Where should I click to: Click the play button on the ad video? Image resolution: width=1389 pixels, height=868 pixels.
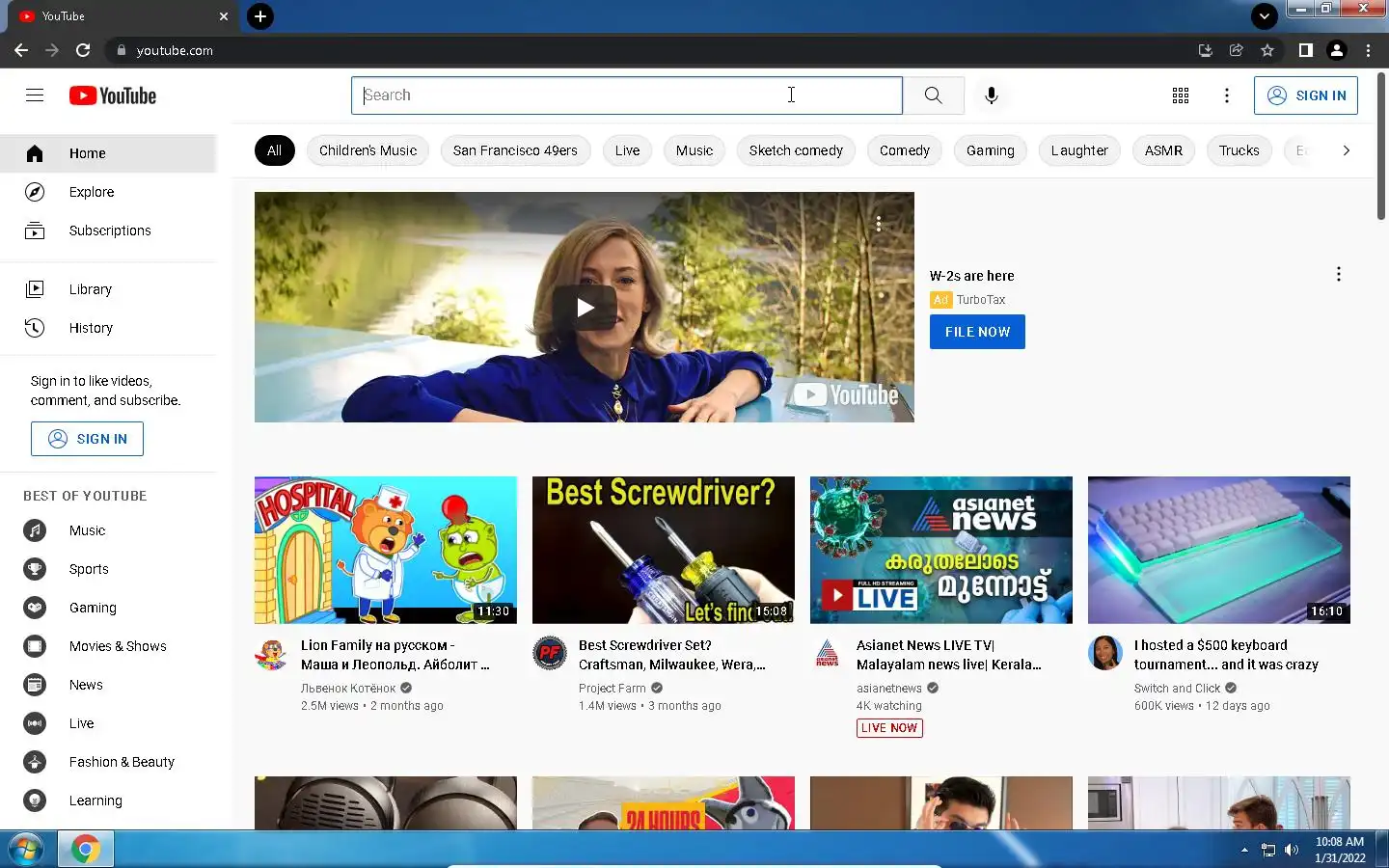tap(585, 308)
